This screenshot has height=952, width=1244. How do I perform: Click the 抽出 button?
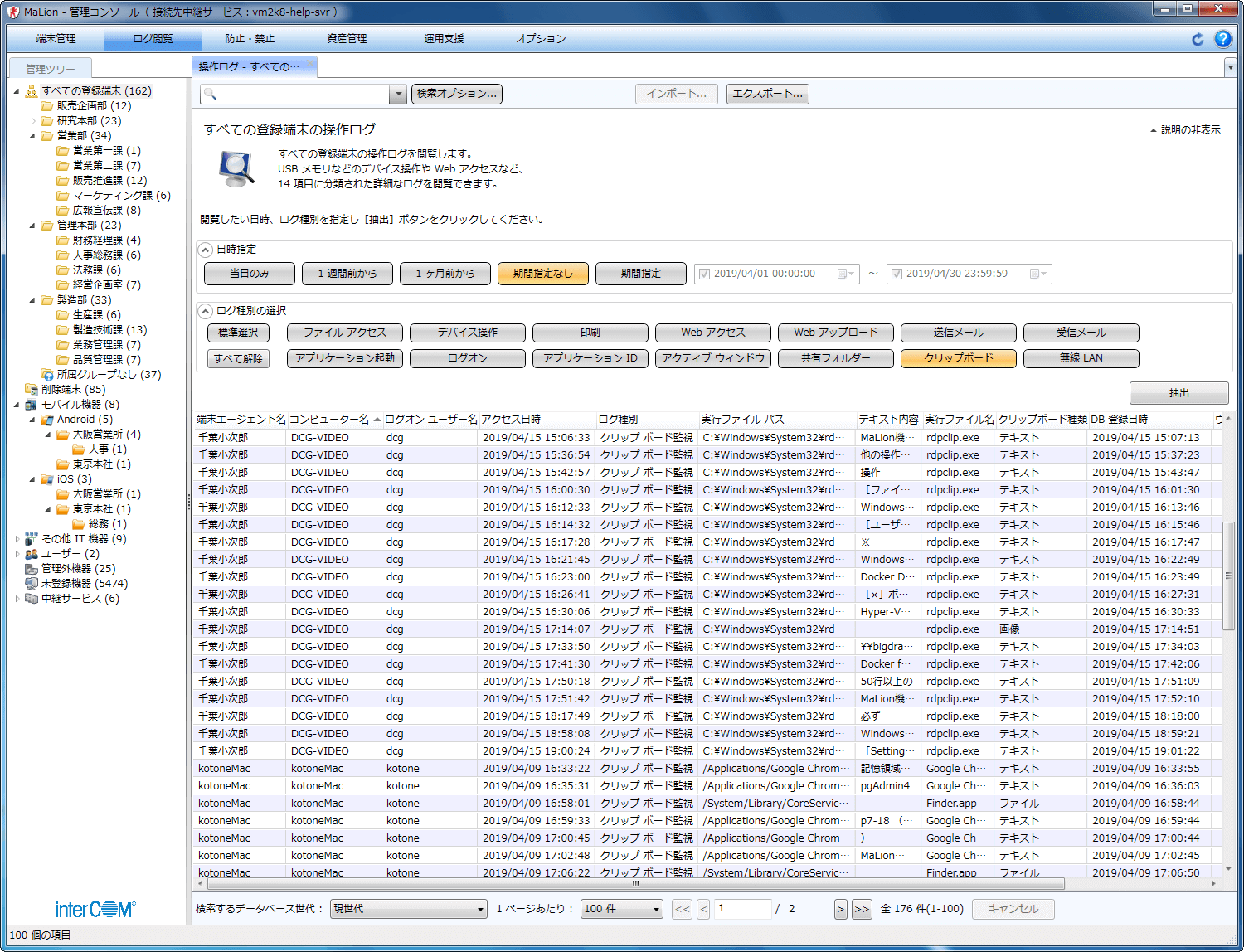tap(1178, 393)
